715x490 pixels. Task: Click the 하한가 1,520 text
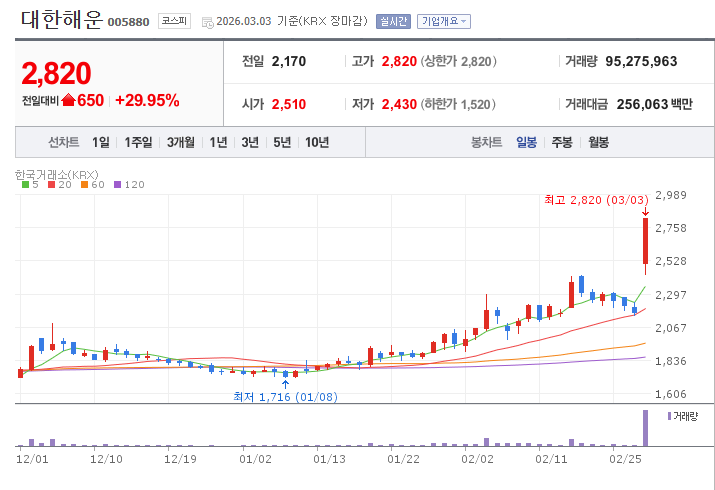[x=458, y=104]
